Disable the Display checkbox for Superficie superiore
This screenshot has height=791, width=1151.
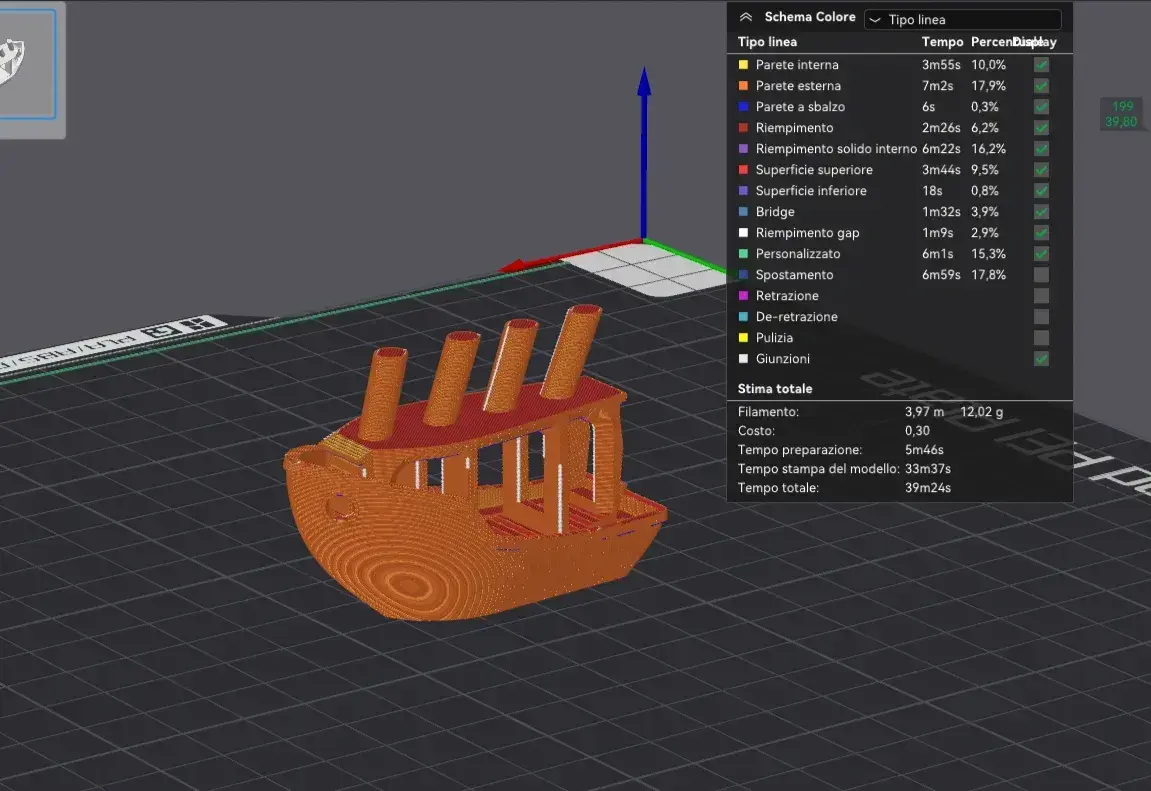pos(1040,169)
